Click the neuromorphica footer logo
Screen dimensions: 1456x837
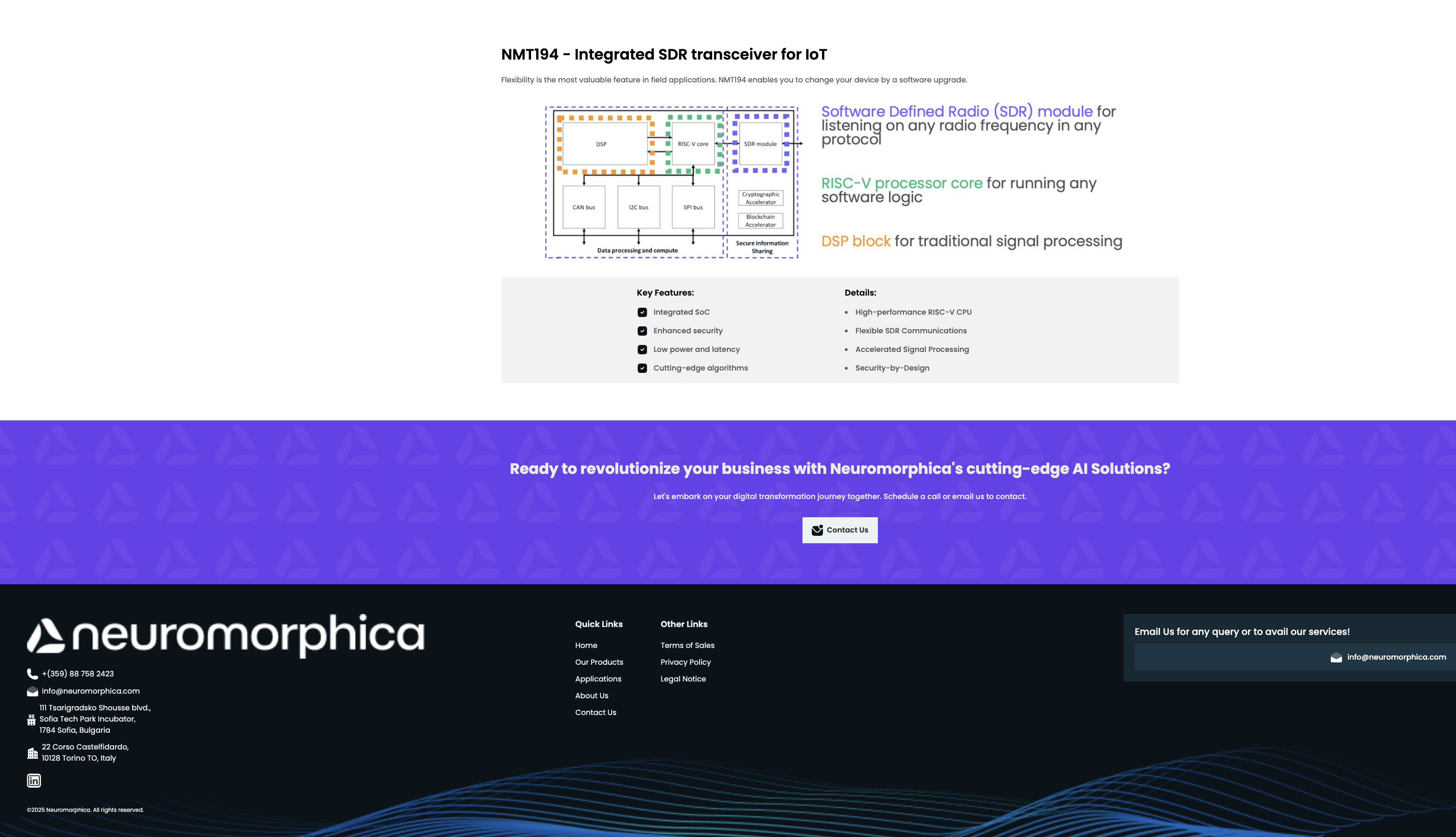226,635
